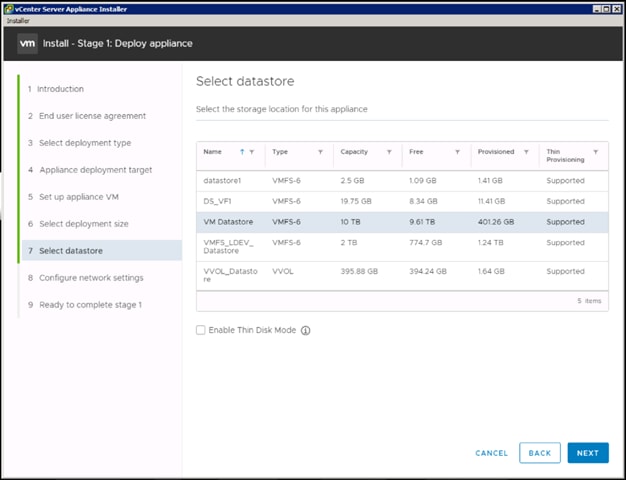Image resolution: width=626 pixels, height=480 pixels.
Task: Open the Free column filter icon
Action: pyautogui.click(x=458, y=152)
